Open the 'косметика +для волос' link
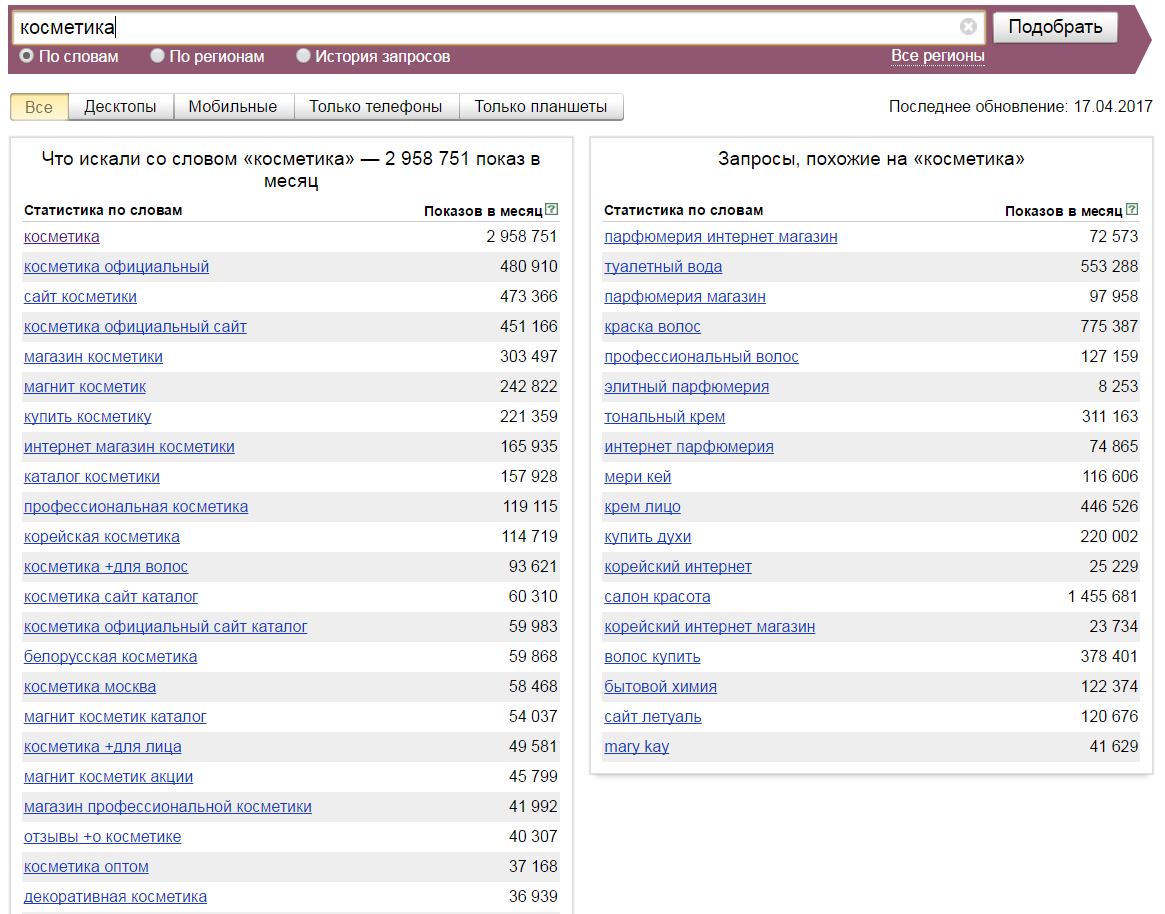This screenshot has width=1165, height=914. click(106, 567)
